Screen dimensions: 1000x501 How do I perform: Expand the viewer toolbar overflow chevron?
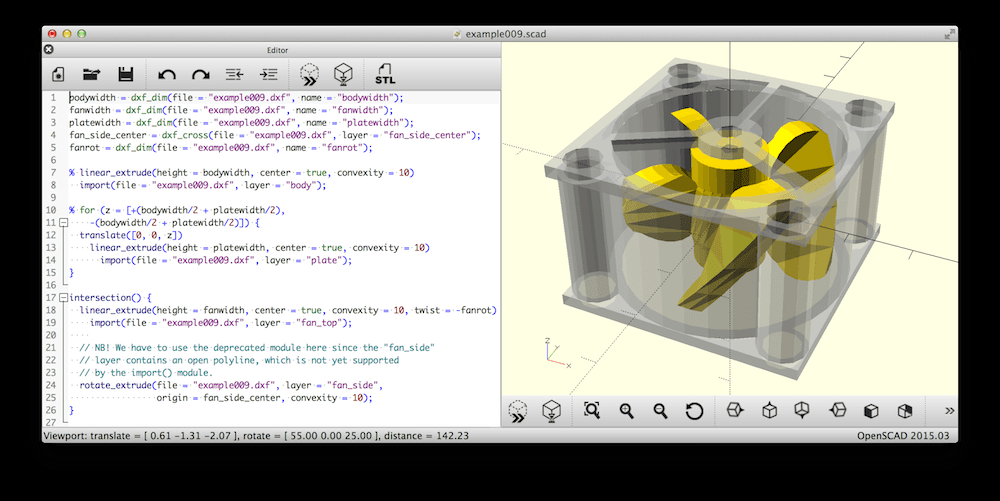click(x=949, y=411)
